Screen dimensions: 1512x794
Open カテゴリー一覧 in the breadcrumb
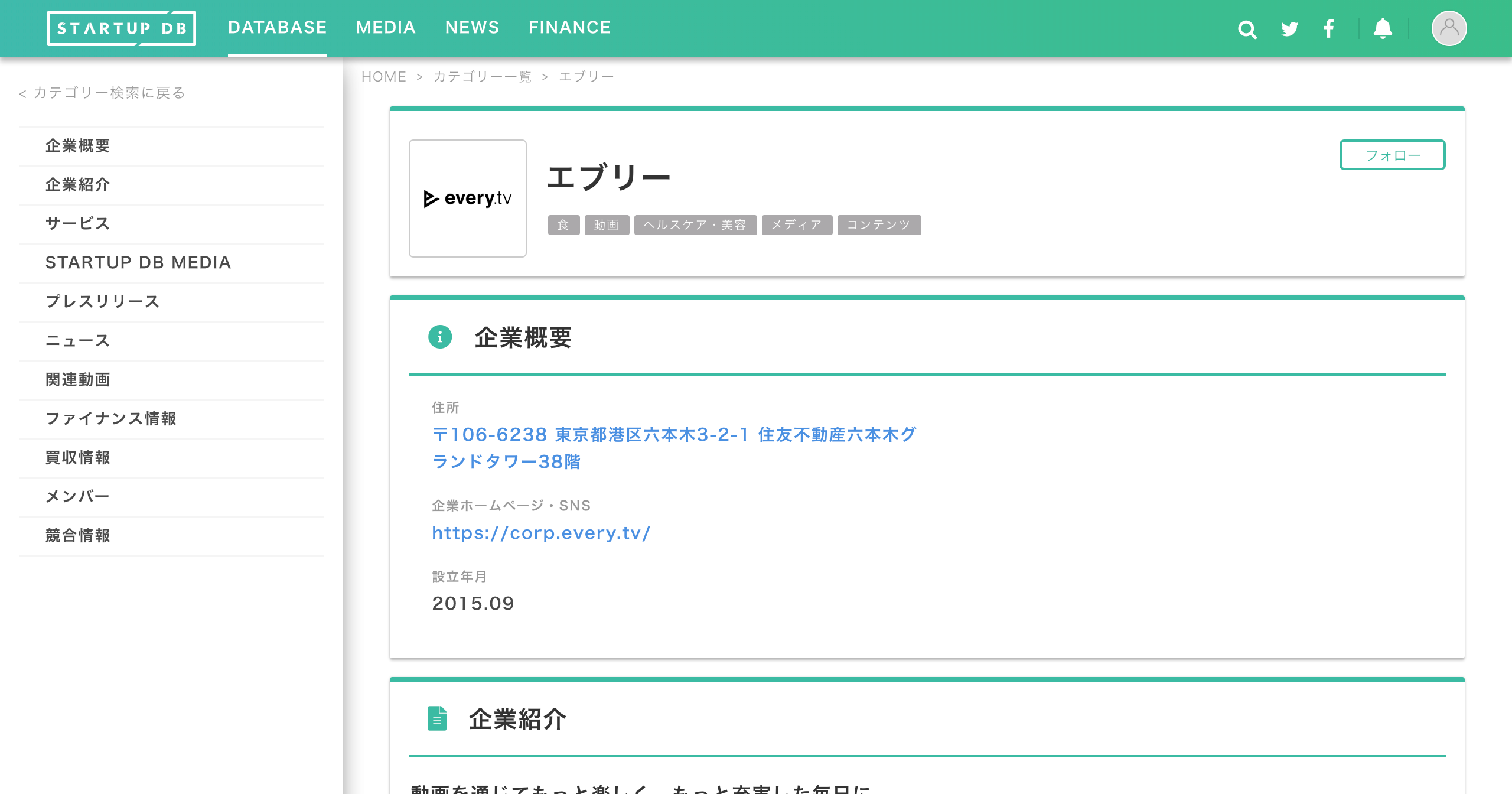point(483,77)
